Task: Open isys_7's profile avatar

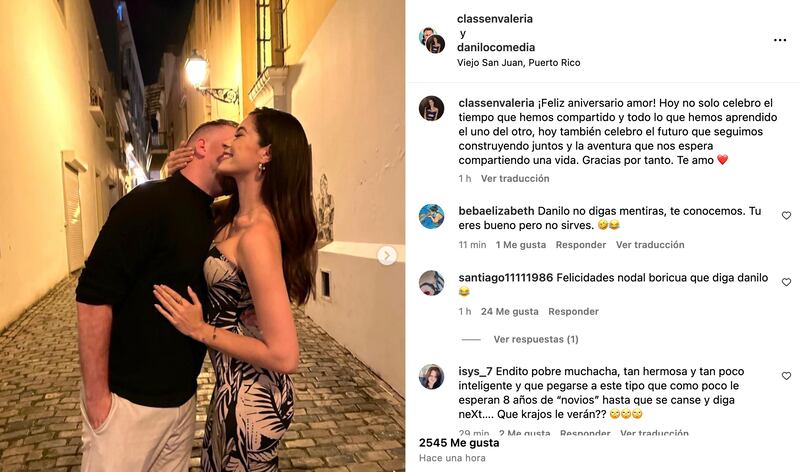Action: [432, 377]
